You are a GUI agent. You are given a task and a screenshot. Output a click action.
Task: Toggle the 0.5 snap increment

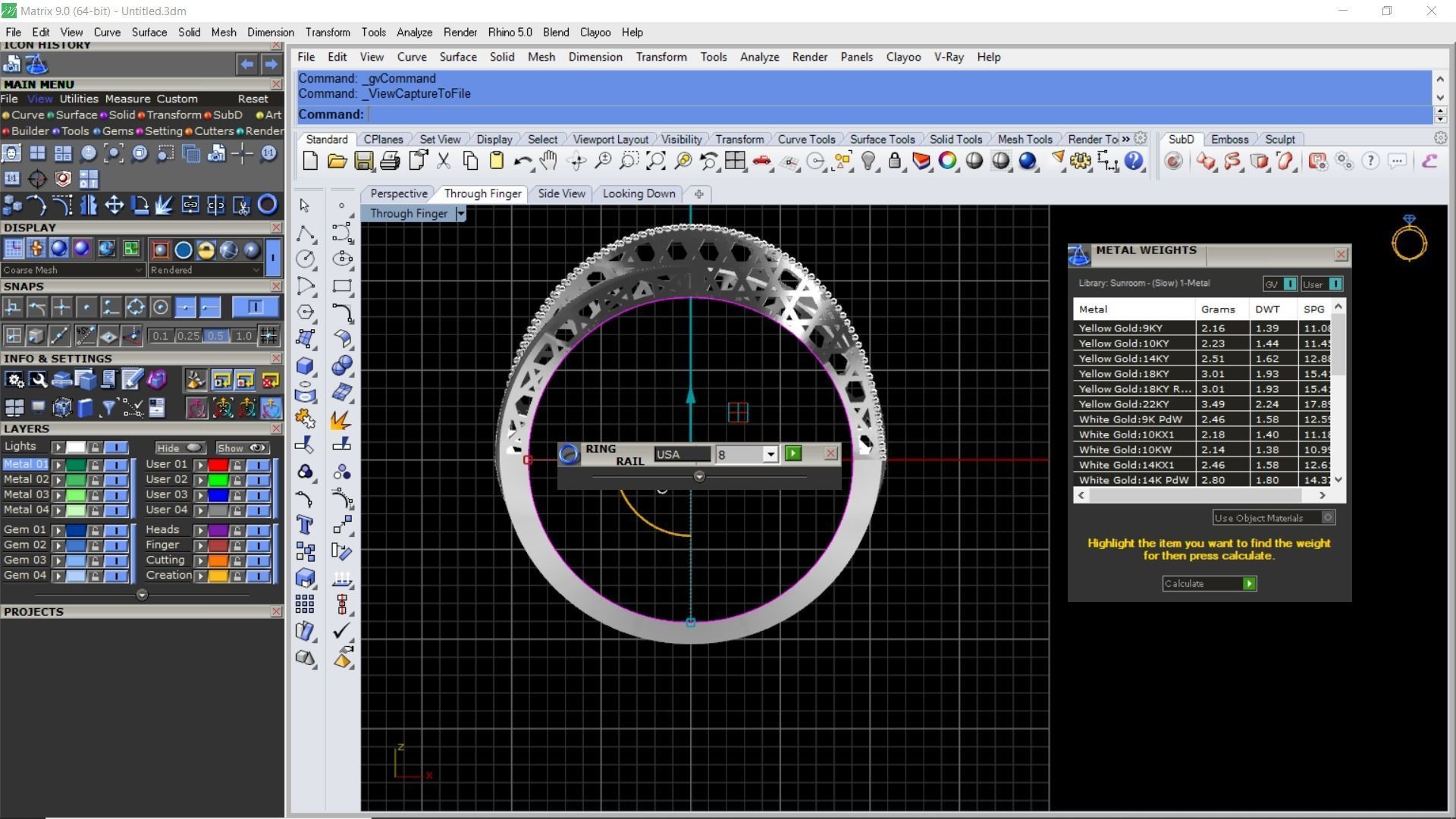tap(215, 336)
